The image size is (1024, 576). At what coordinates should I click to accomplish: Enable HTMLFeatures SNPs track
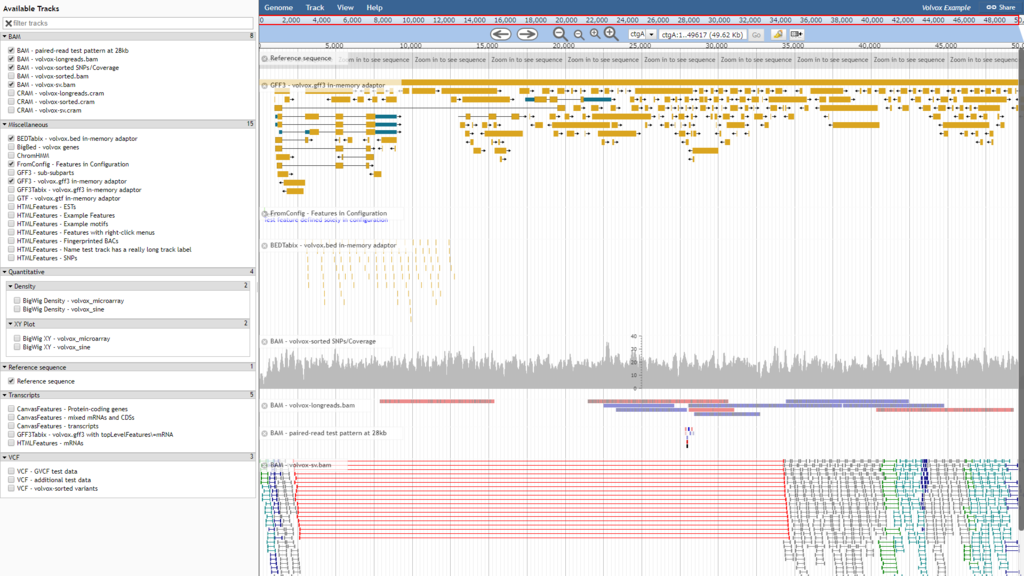[x=11, y=257]
